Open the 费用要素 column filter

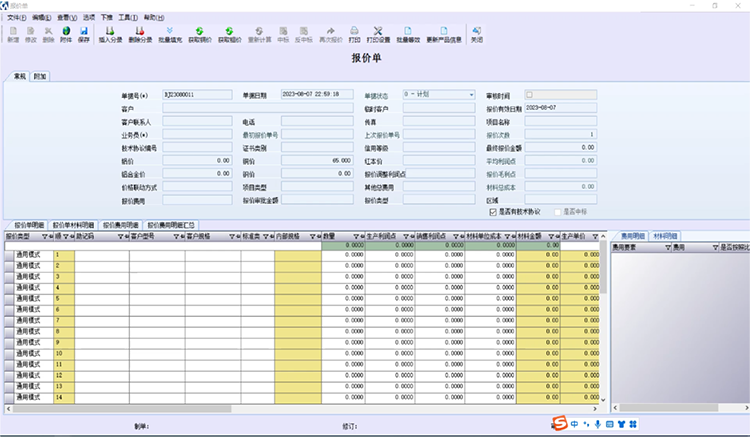point(668,248)
